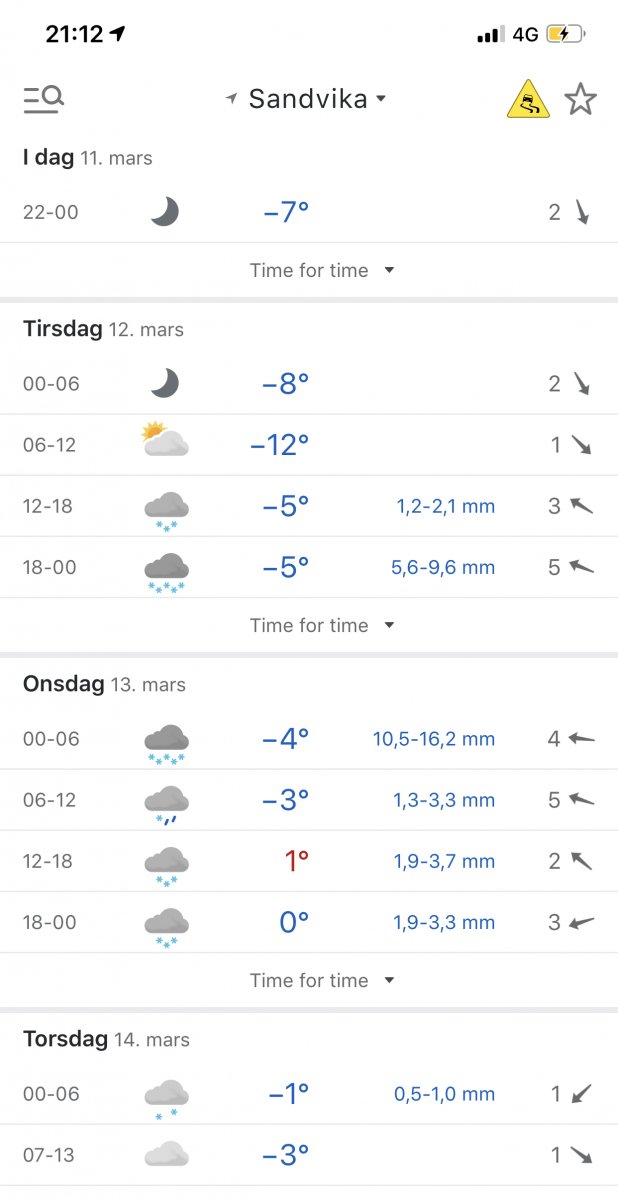
Task: Open the Torsdag 00-06 forecast row
Action: (308, 1094)
